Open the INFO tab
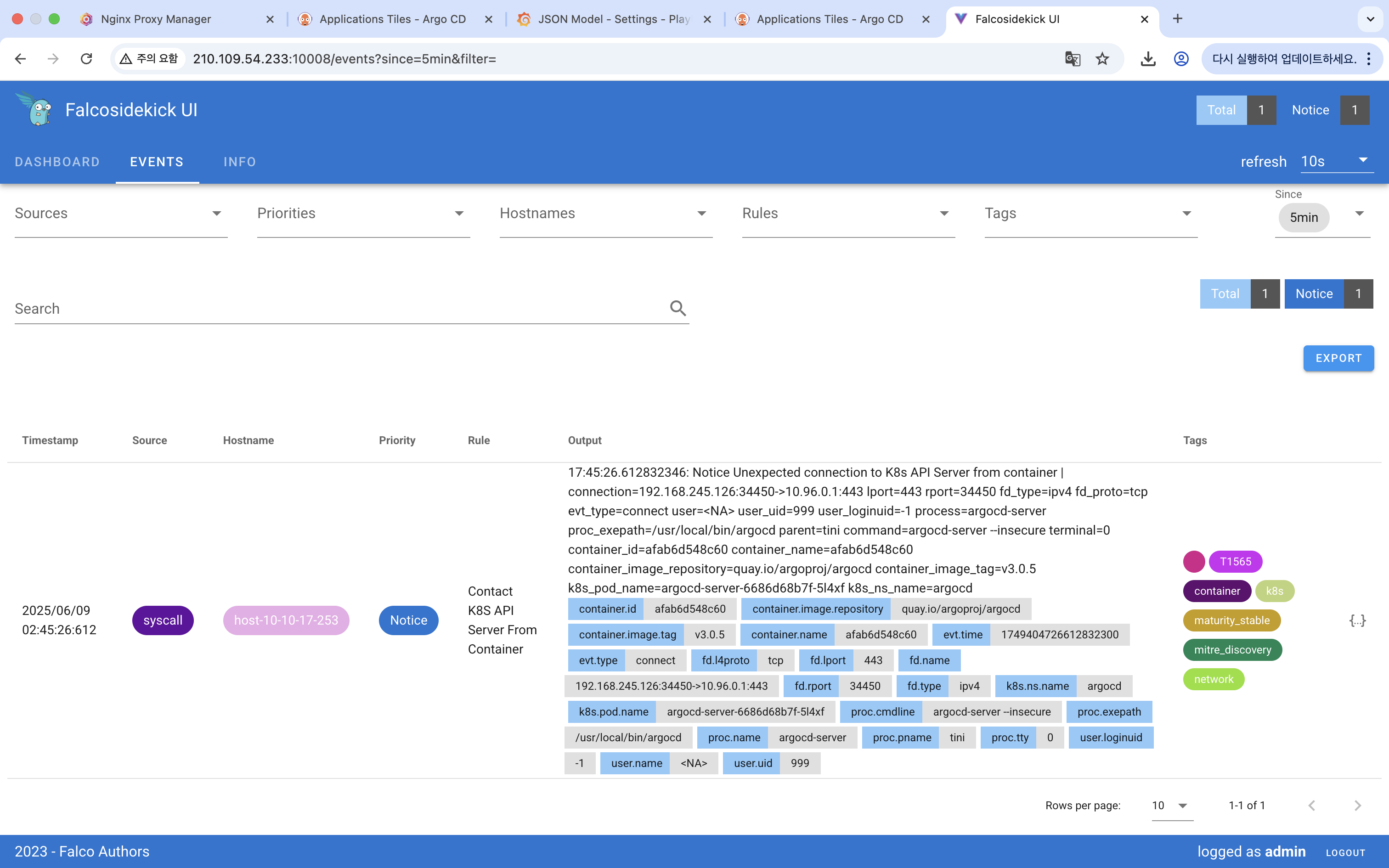The width and height of the screenshot is (1389, 868). 240,162
